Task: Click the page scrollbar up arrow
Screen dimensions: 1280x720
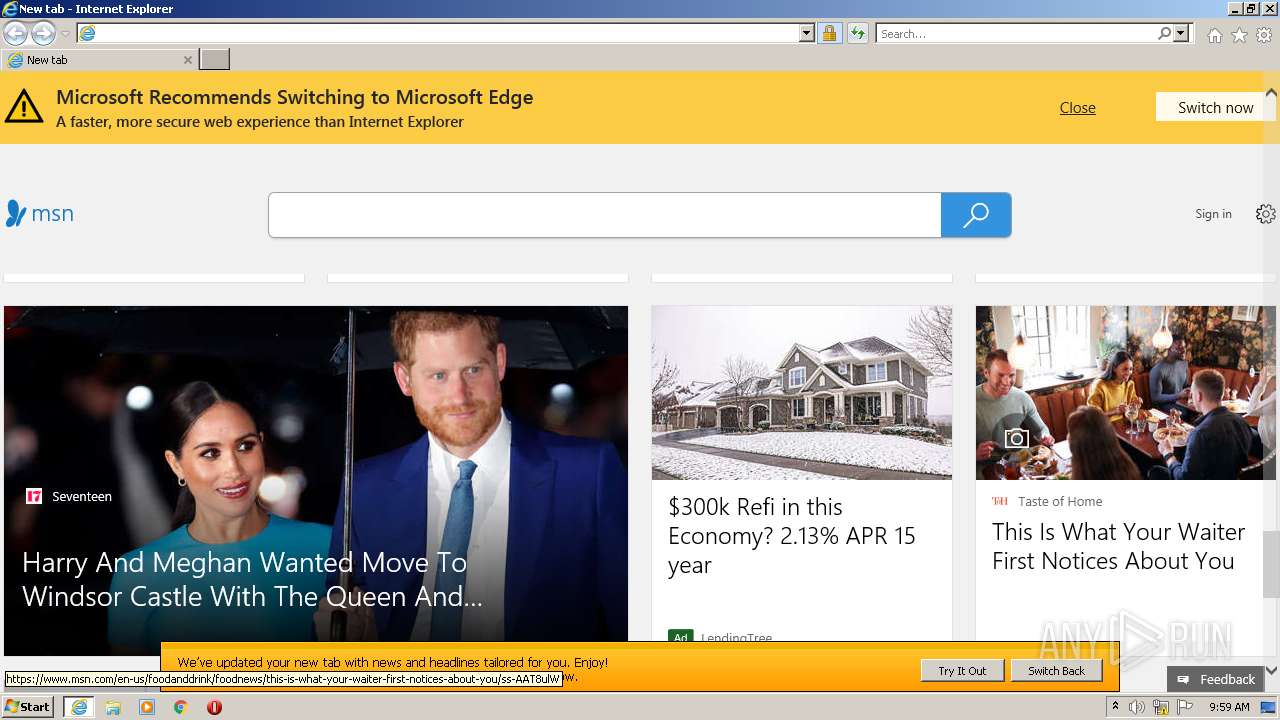Action: tap(1271, 93)
